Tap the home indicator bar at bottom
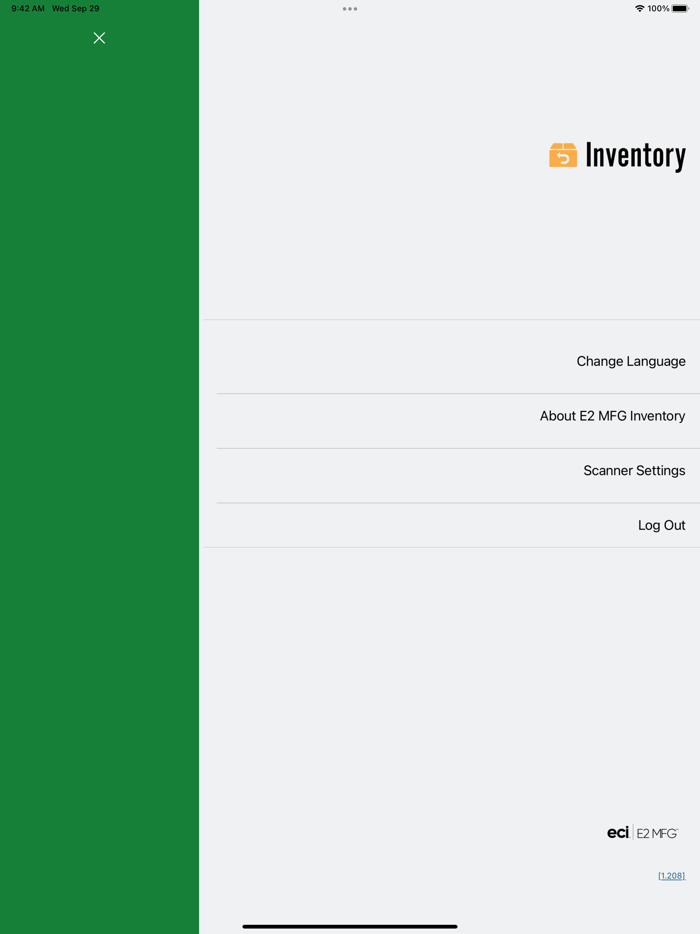Image resolution: width=700 pixels, height=934 pixels. point(350,926)
